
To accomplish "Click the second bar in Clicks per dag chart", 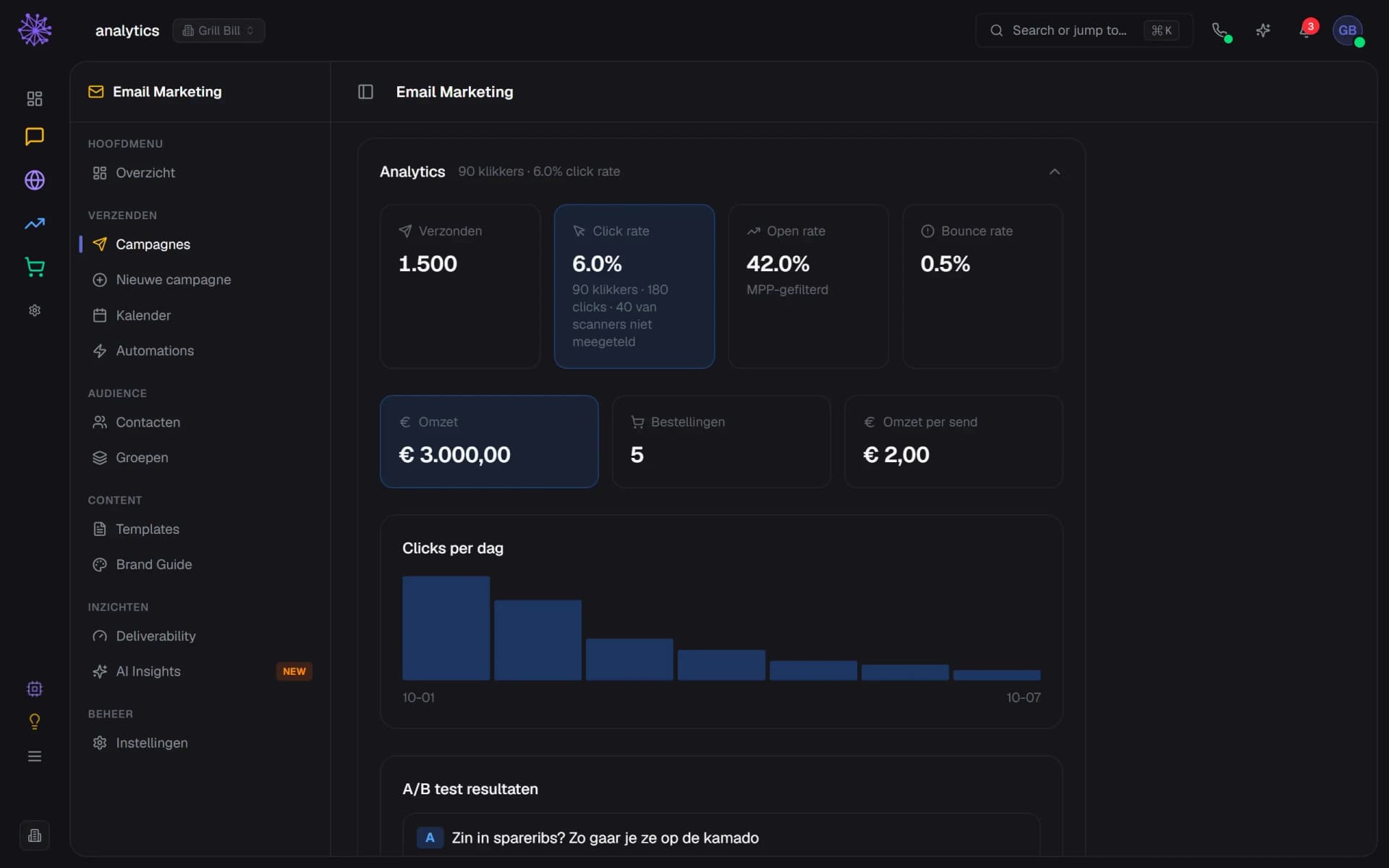I will (538, 640).
